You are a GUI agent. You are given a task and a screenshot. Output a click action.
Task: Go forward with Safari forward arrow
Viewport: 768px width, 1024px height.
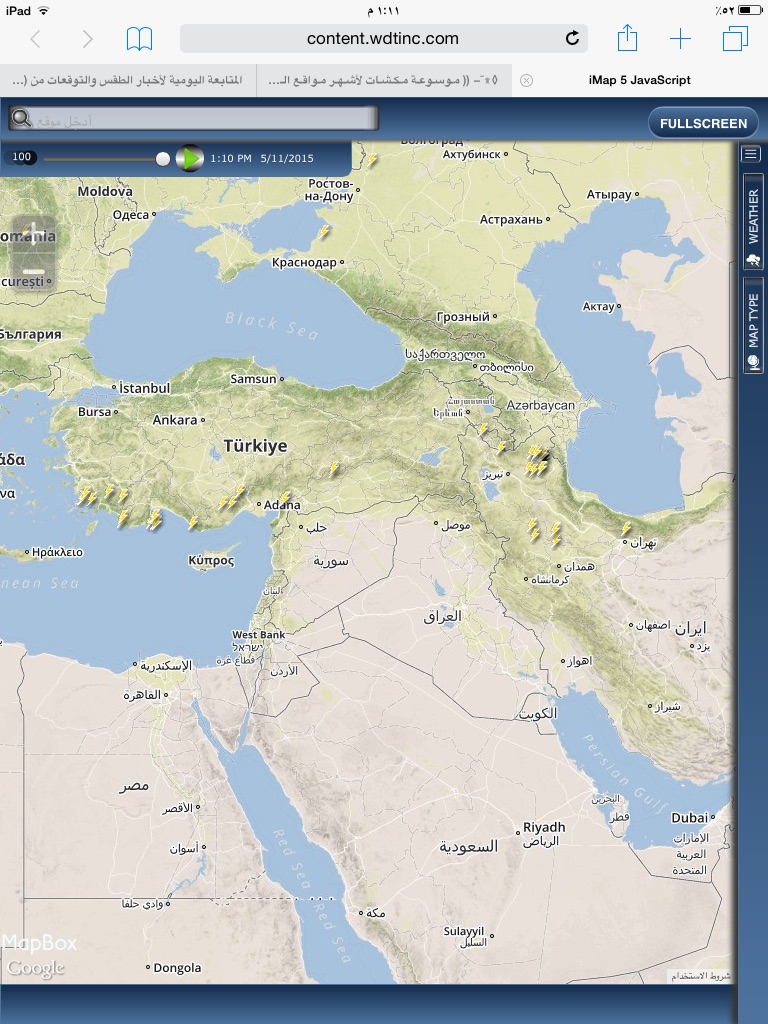click(x=87, y=39)
